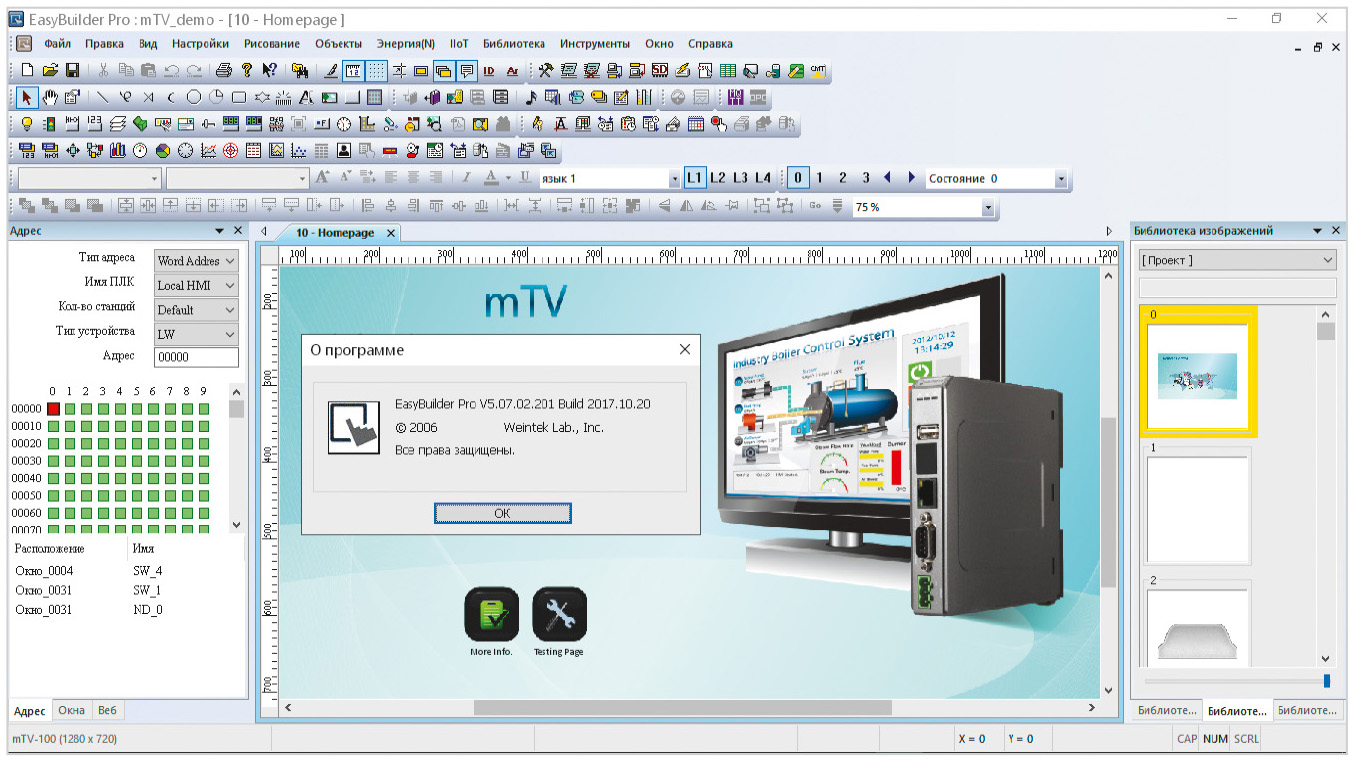The height and width of the screenshot is (761, 1354).
Task: Click OK in the 'О программе' dialog
Action: coord(503,513)
